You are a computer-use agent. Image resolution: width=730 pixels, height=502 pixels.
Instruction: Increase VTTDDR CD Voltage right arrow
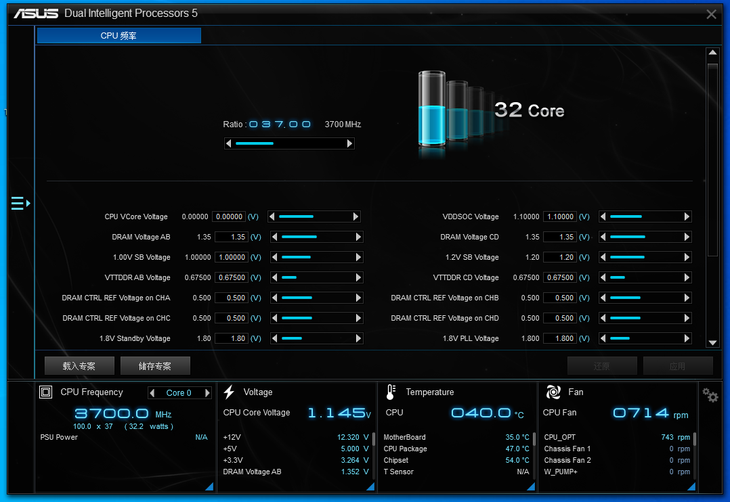coord(687,278)
